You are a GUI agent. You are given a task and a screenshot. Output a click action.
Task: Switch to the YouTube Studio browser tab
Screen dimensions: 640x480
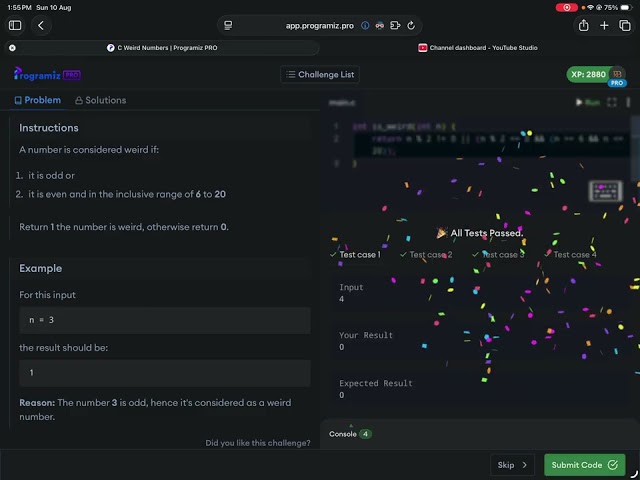pyautogui.click(x=478, y=47)
